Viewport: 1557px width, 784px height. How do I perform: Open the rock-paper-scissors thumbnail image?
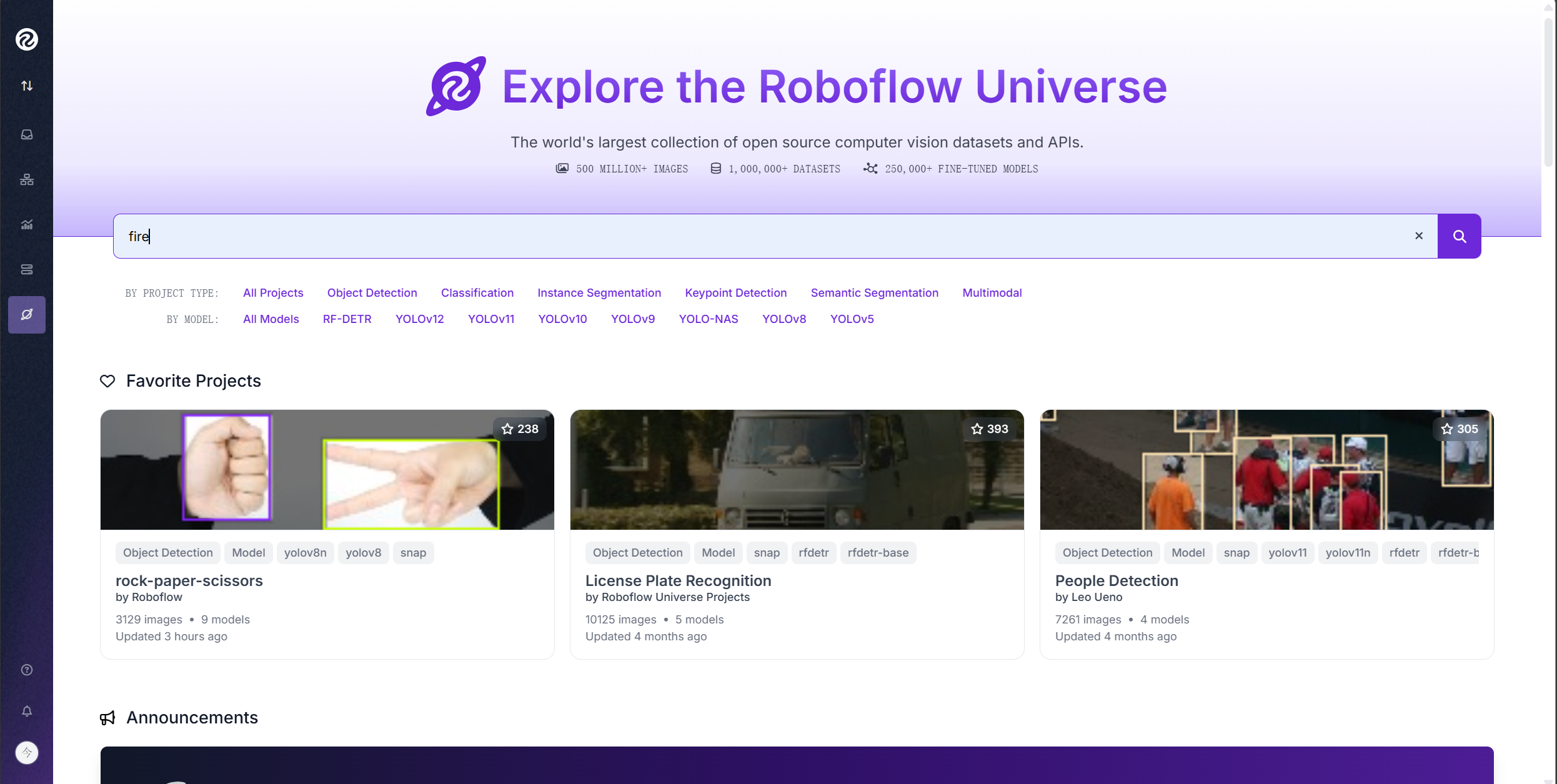click(x=327, y=470)
